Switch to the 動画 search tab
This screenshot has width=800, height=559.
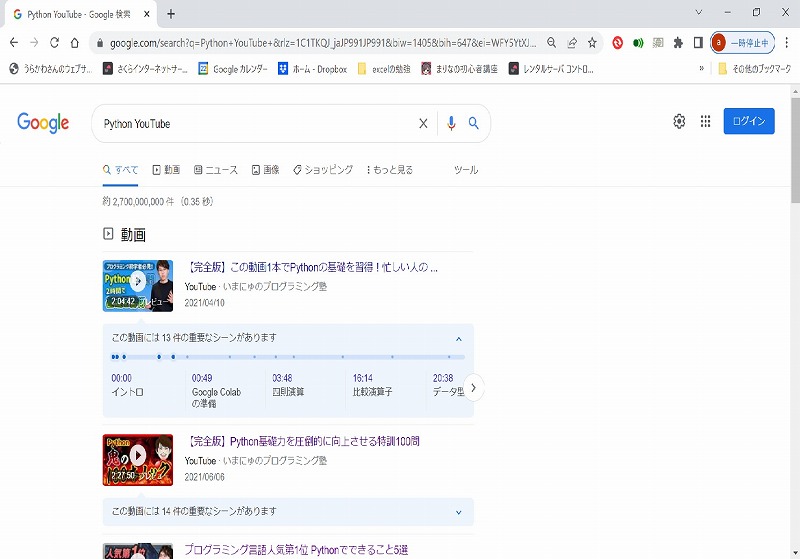coord(166,170)
